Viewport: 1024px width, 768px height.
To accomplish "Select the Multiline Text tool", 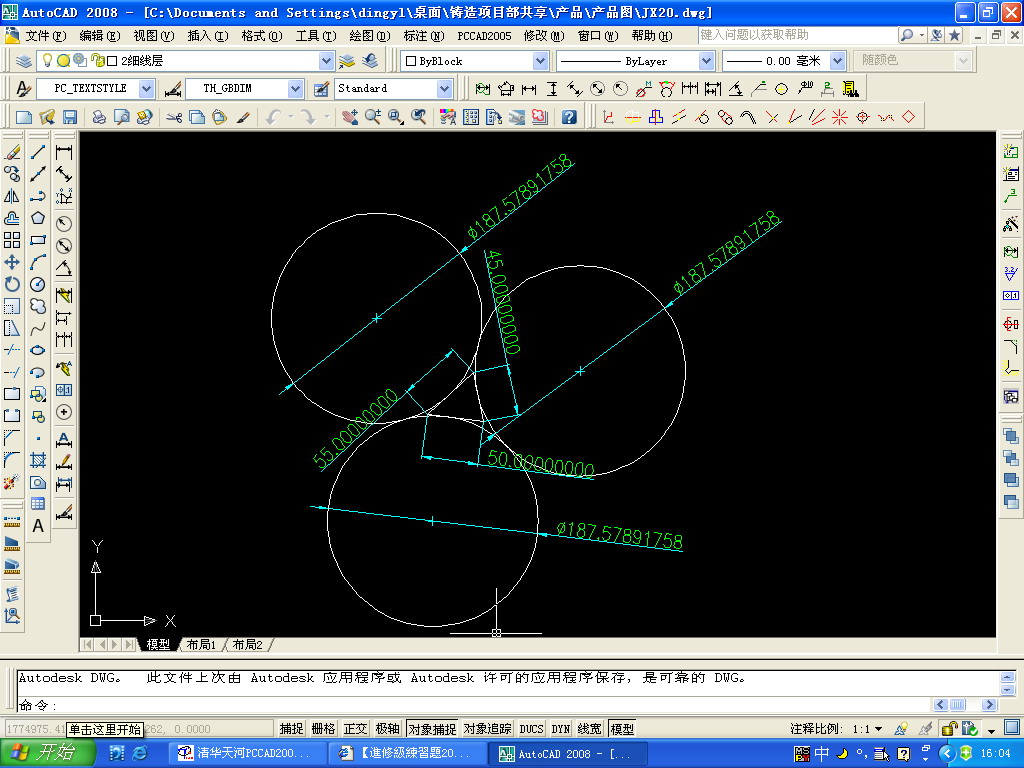I will (38, 526).
